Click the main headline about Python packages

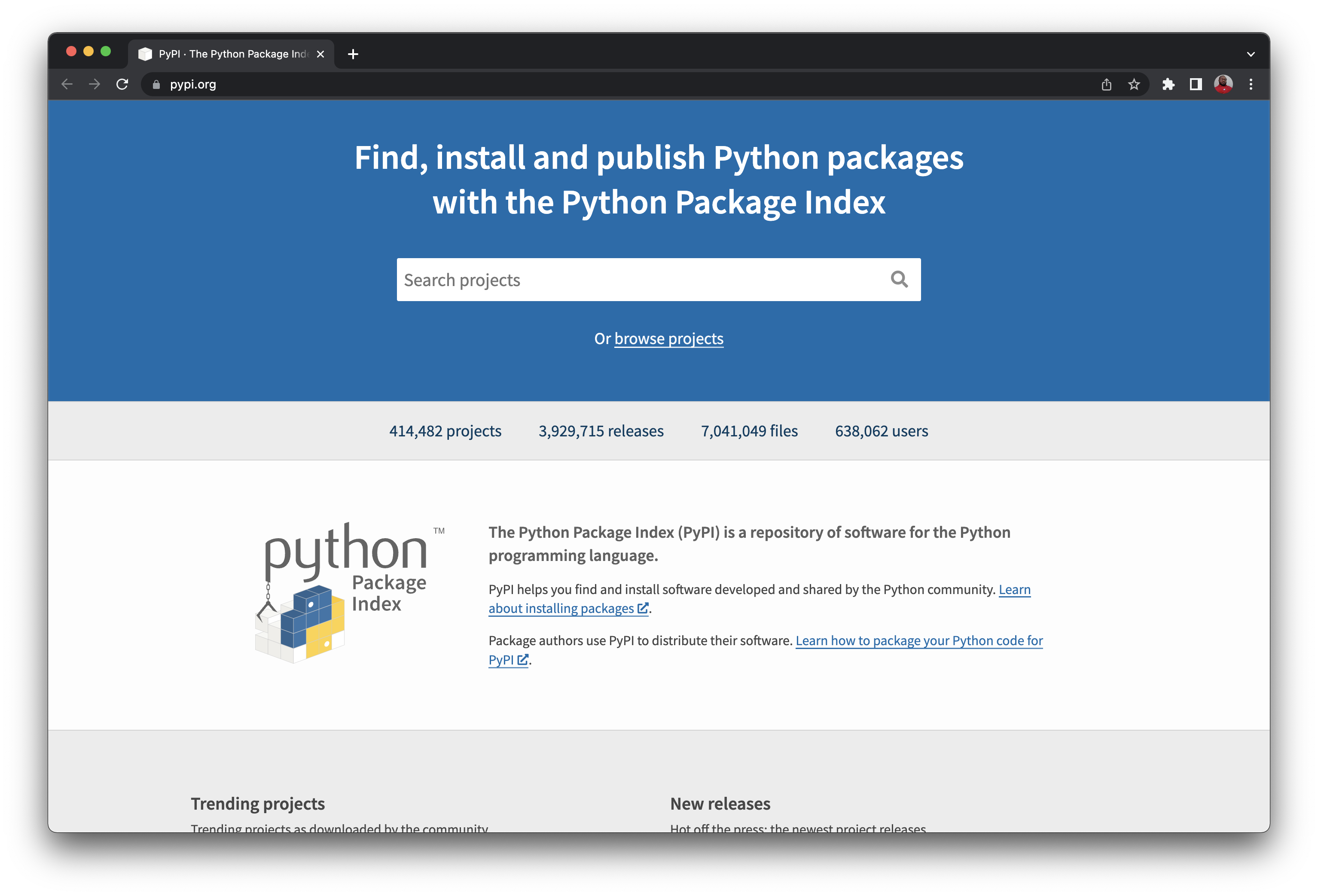tap(659, 179)
